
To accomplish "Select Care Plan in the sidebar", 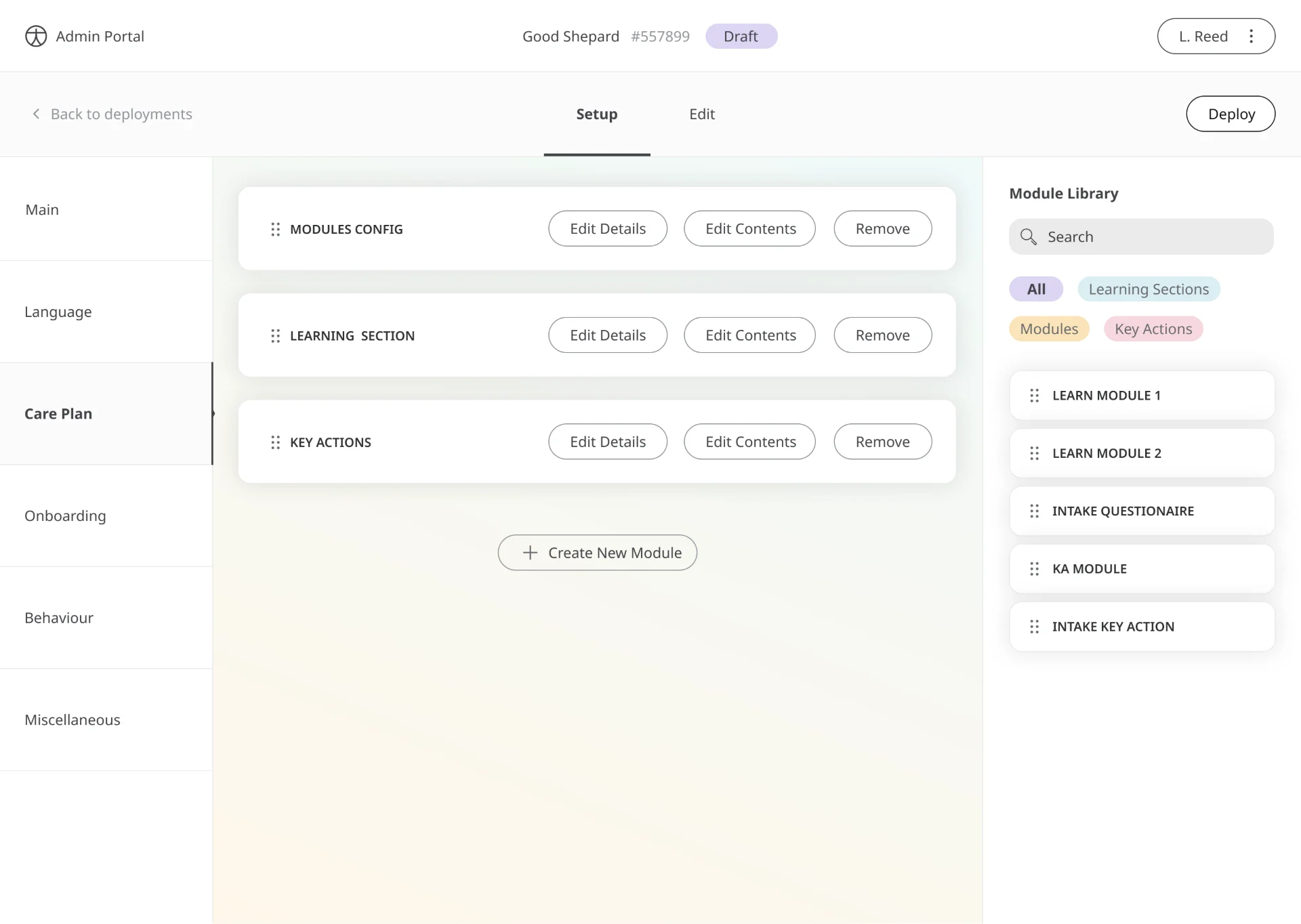I will [x=106, y=414].
